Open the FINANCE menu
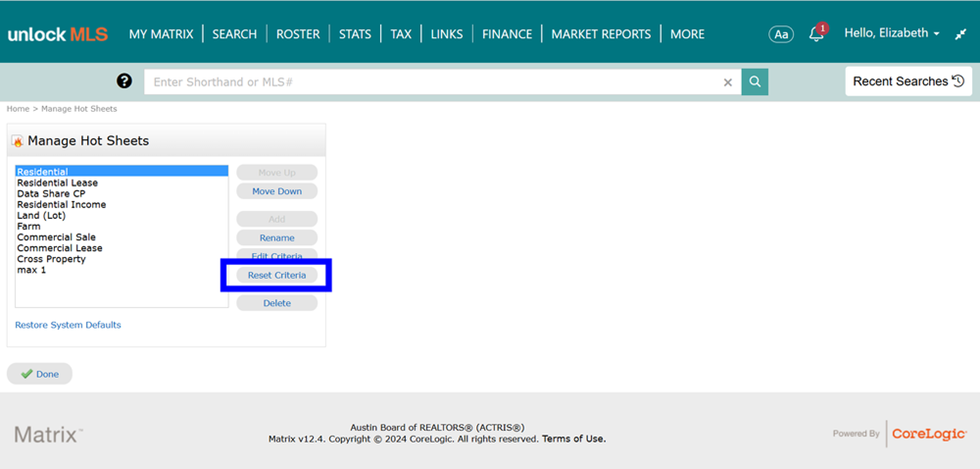Screen dimensions: 980x469 507,34
